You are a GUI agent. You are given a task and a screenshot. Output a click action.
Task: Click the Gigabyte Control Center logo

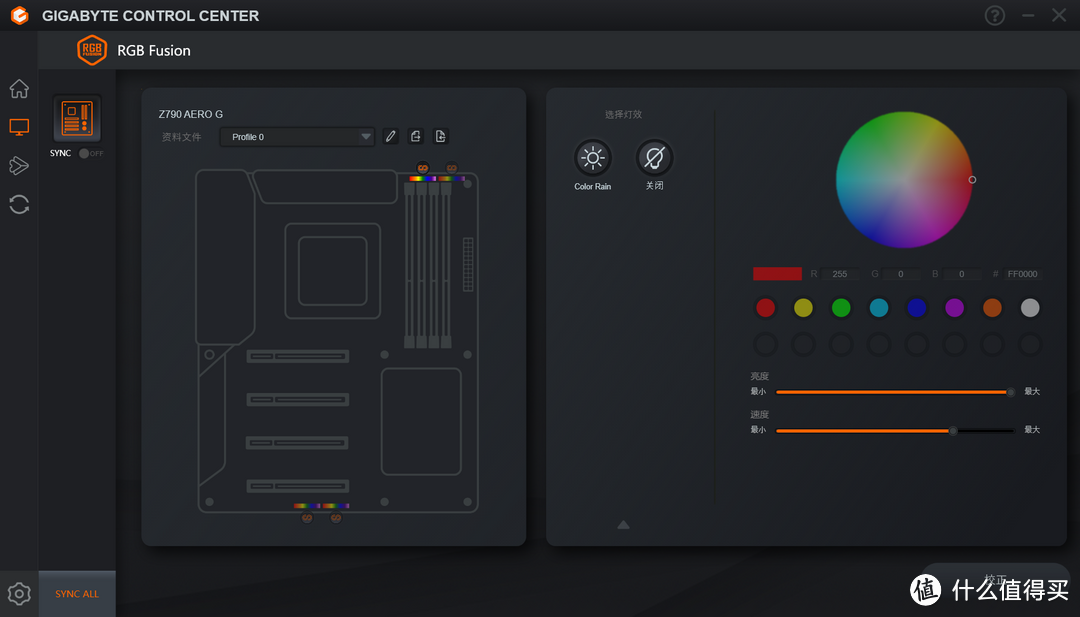pos(20,15)
